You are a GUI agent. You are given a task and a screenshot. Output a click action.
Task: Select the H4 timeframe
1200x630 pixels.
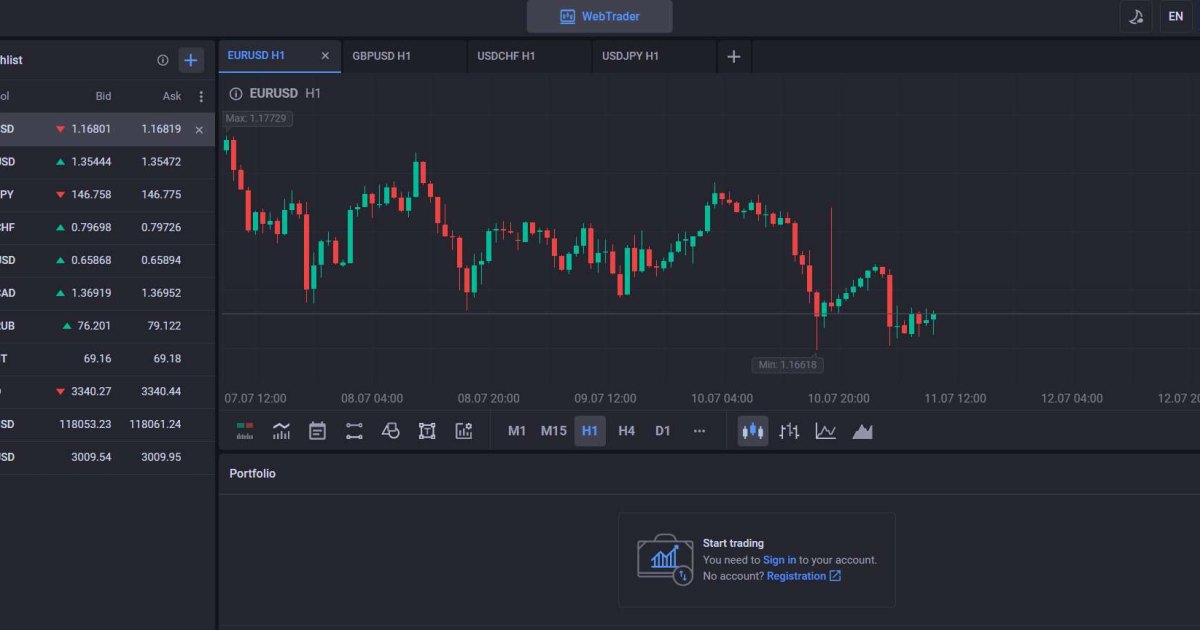coord(626,431)
